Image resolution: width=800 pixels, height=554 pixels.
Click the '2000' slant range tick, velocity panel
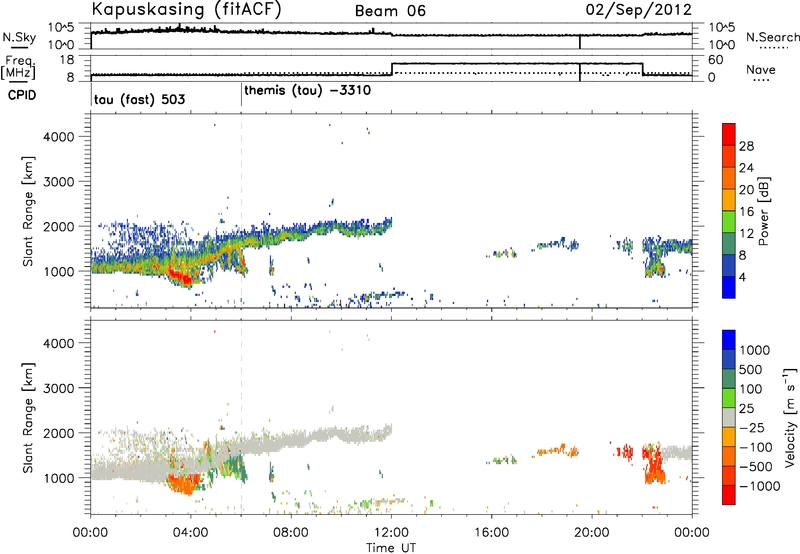pos(58,433)
